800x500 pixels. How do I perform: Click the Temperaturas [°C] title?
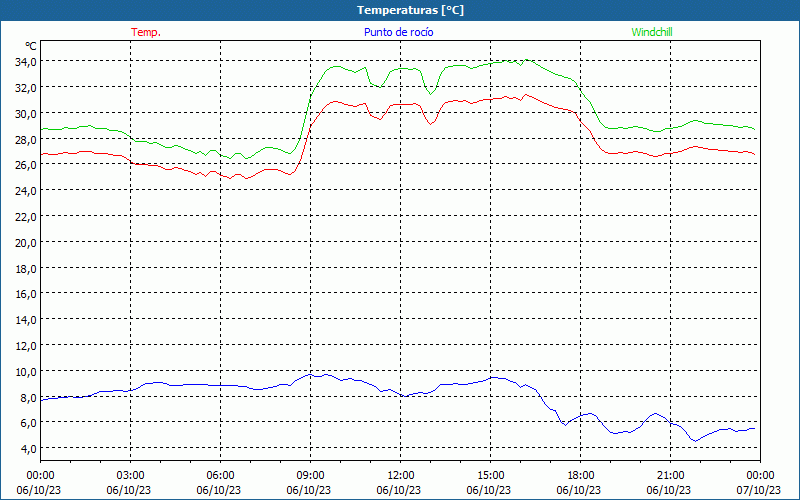click(410, 10)
